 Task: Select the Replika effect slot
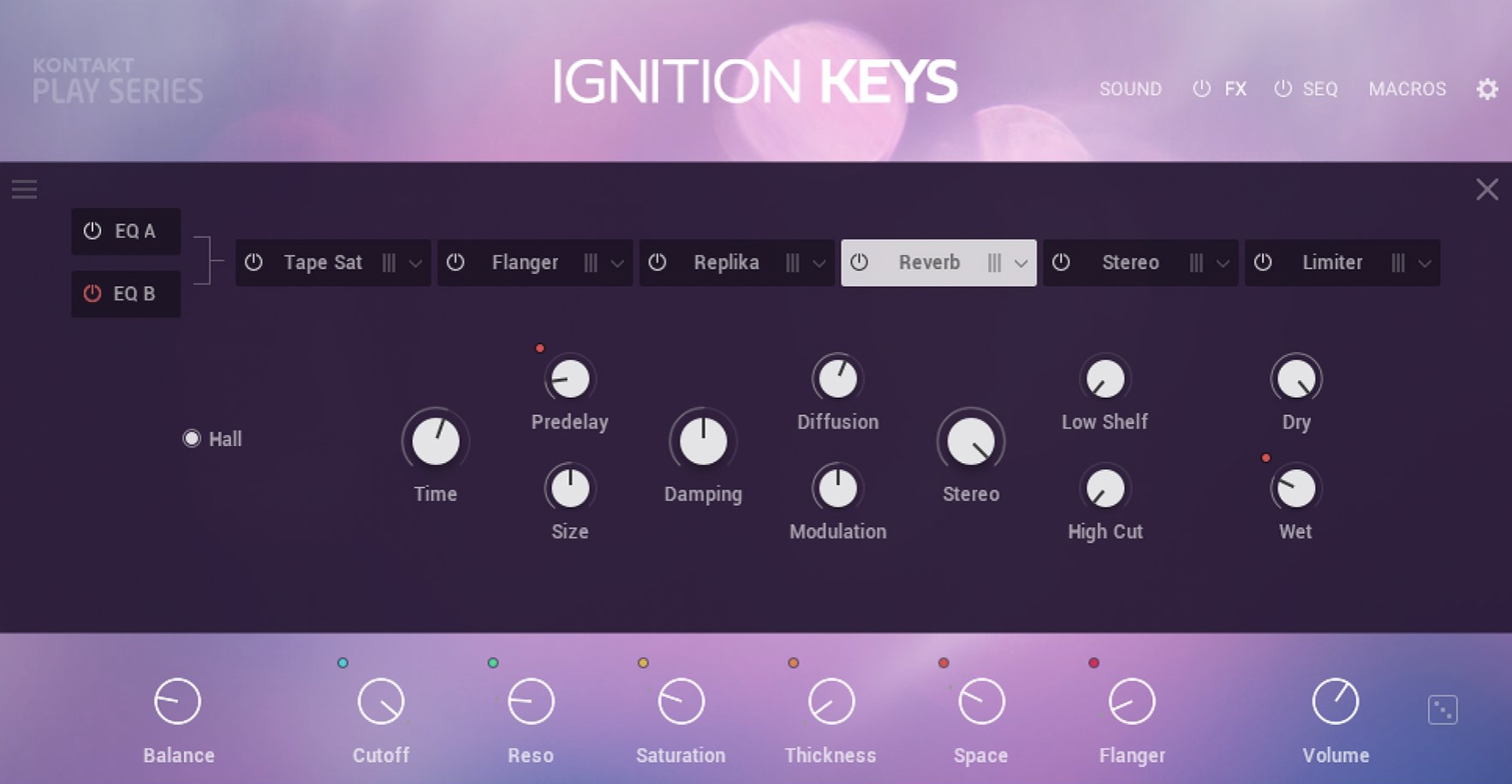(736, 263)
